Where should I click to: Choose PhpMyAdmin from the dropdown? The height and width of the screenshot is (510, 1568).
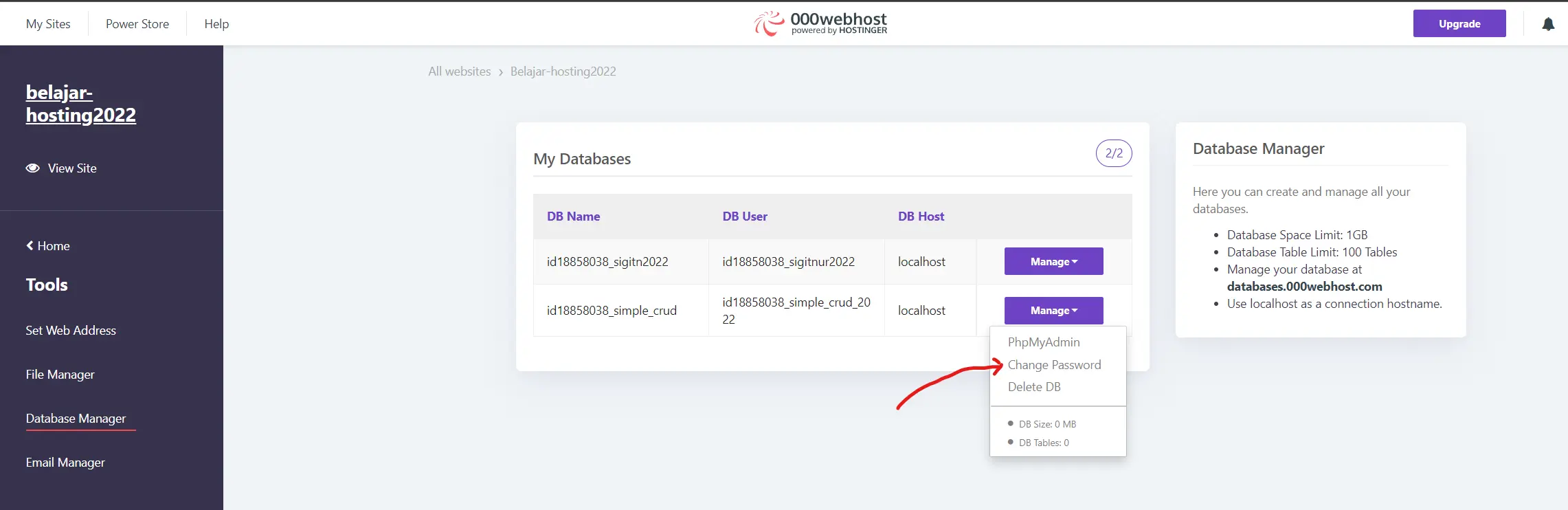tap(1044, 342)
